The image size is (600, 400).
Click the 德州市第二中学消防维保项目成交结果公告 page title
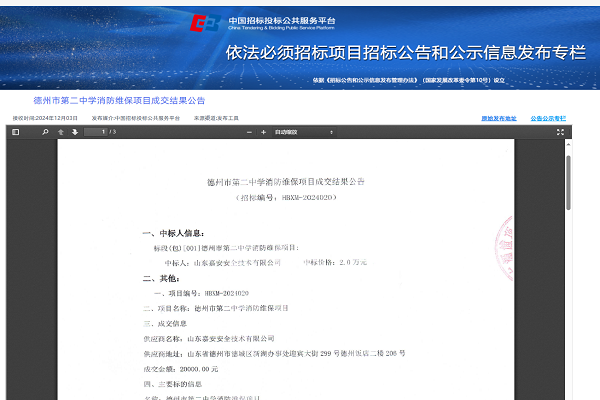click(x=119, y=101)
